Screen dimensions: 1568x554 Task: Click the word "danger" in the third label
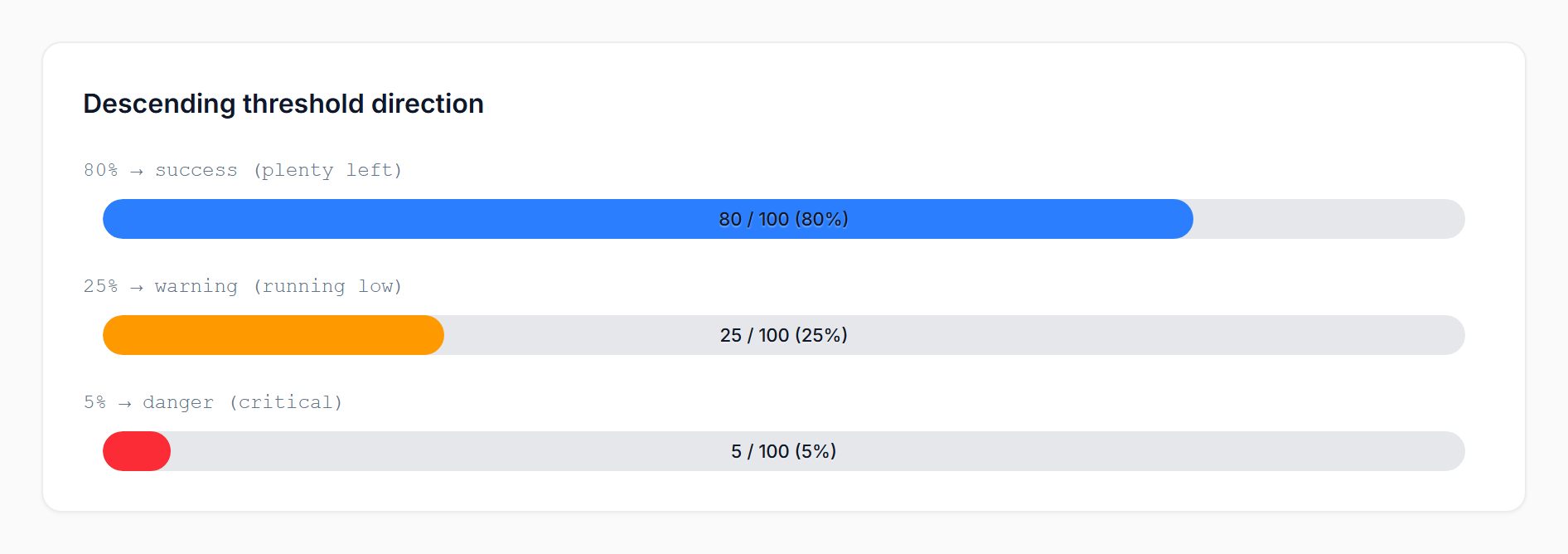click(x=178, y=402)
